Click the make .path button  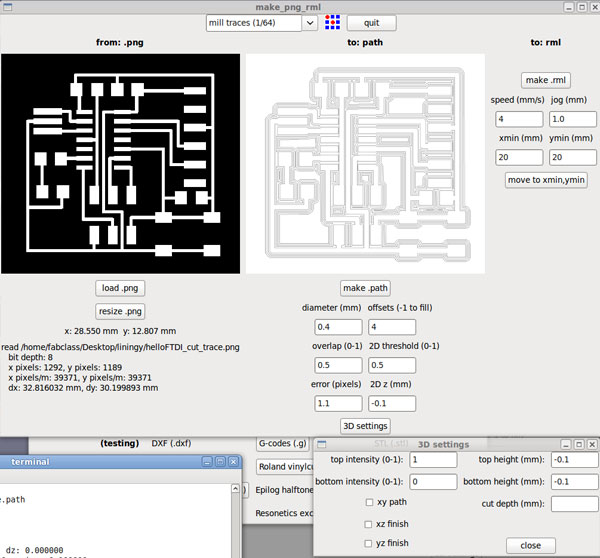[x=365, y=288]
